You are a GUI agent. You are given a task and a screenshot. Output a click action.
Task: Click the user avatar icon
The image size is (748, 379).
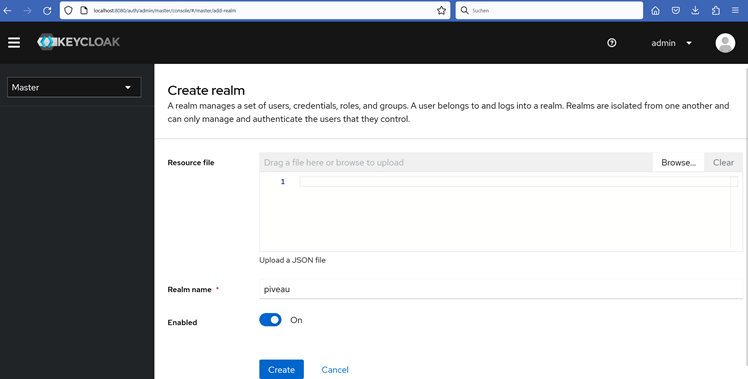[725, 43]
